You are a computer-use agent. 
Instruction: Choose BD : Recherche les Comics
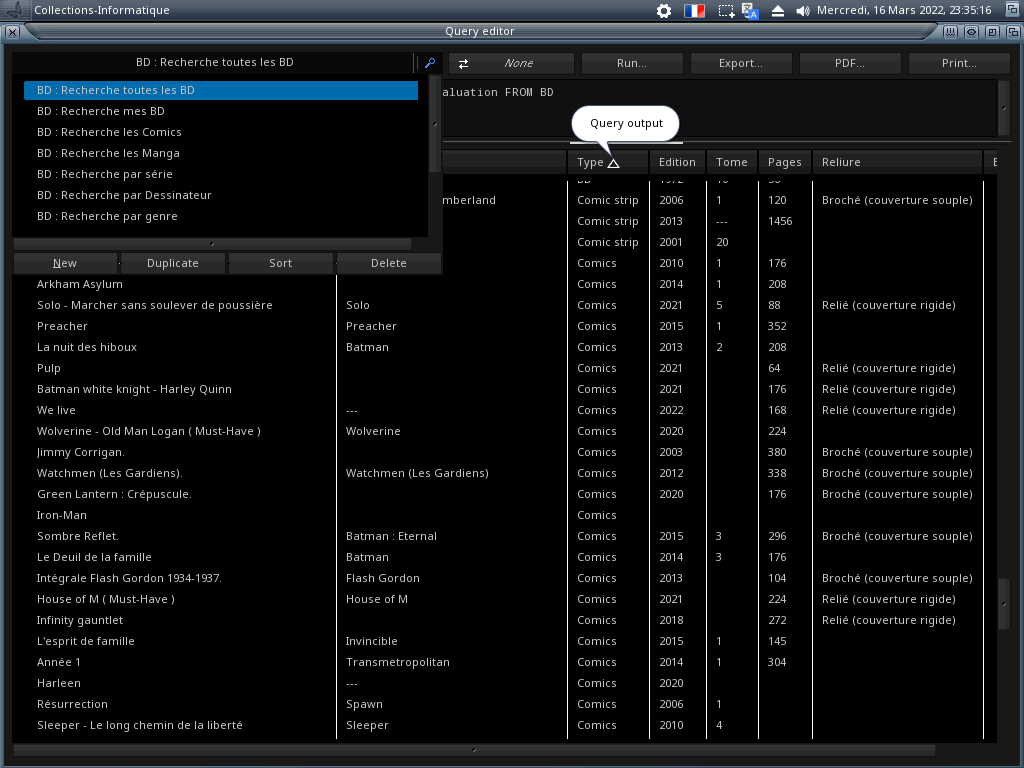coord(221,132)
